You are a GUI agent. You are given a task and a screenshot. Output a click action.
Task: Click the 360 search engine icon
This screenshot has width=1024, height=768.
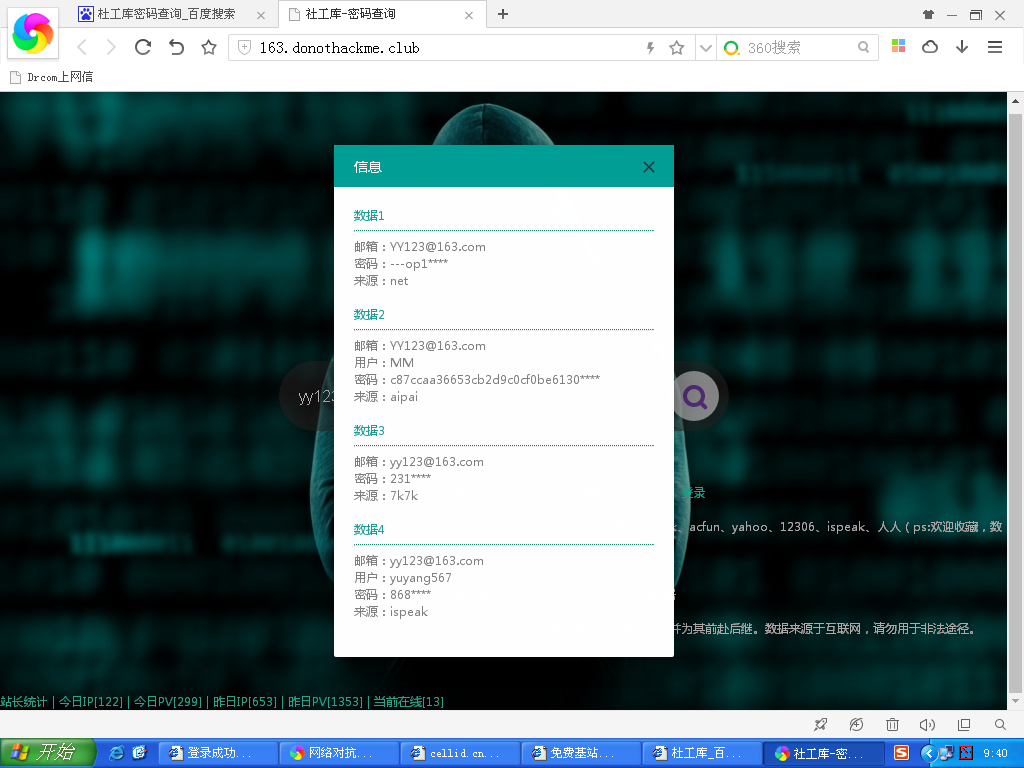[x=731, y=48]
